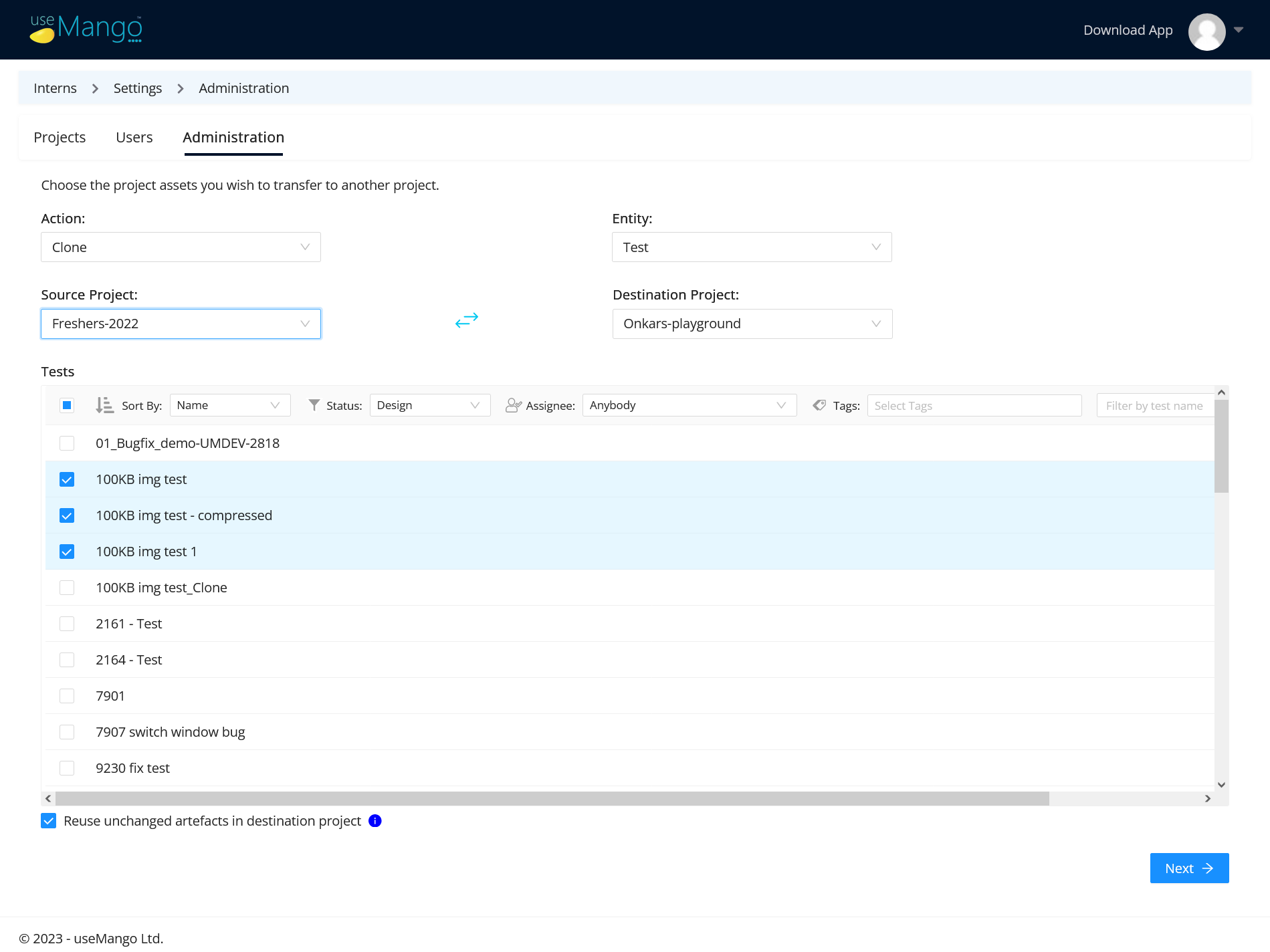Check the 2164 - Test checkbox
1270x952 pixels.
[x=67, y=660]
